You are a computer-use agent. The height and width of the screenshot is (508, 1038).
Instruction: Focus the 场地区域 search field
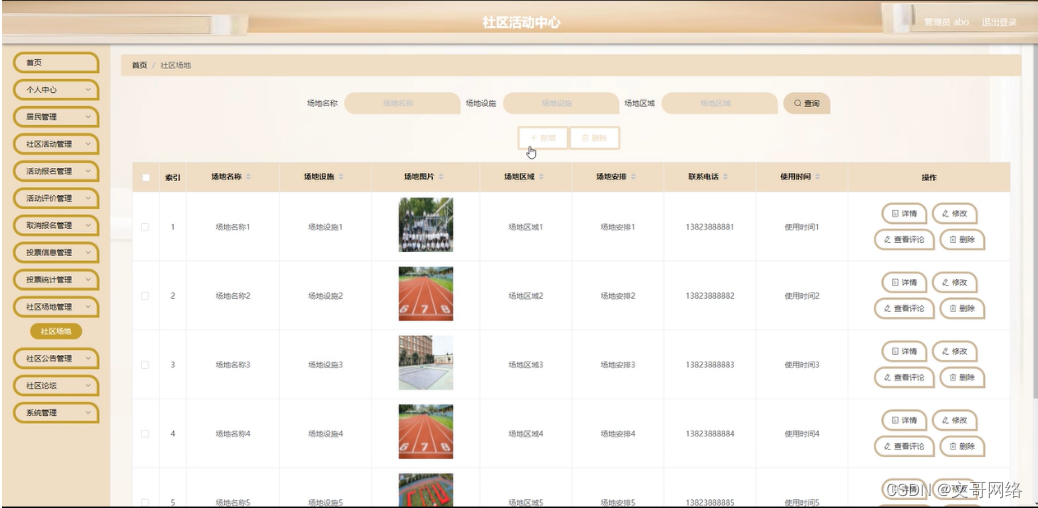(x=720, y=103)
